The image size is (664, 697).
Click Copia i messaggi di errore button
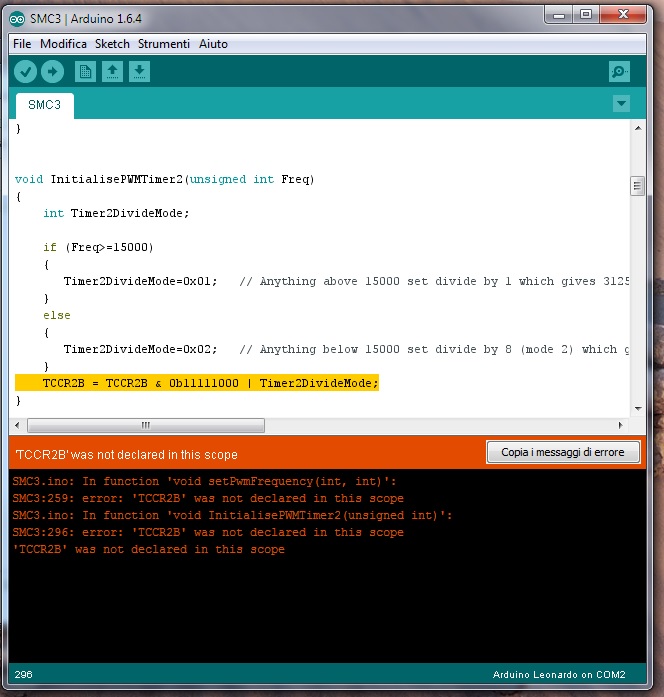pos(563,452)
